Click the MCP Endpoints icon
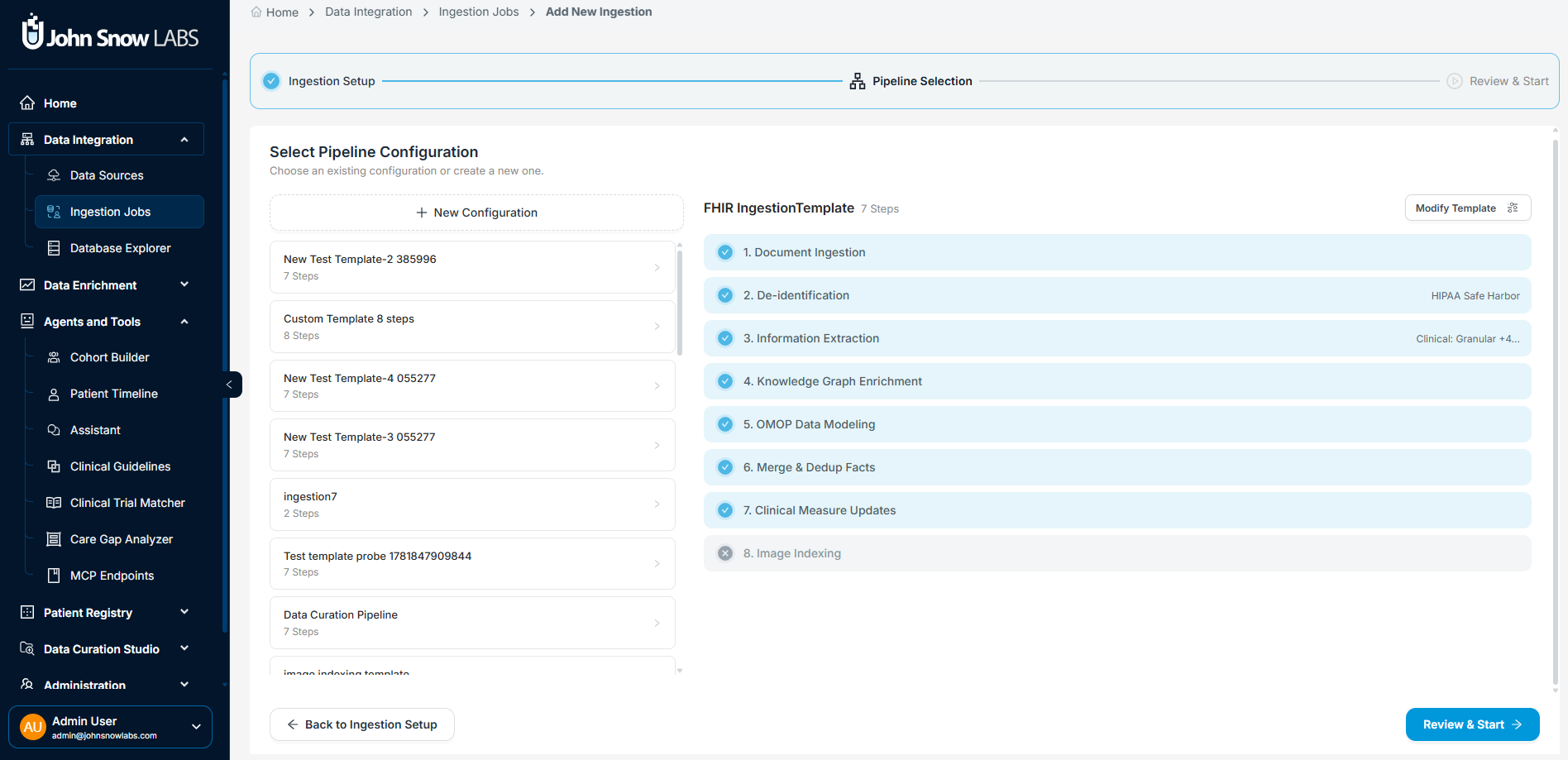The image size is (1568, 760). (54, 576)
